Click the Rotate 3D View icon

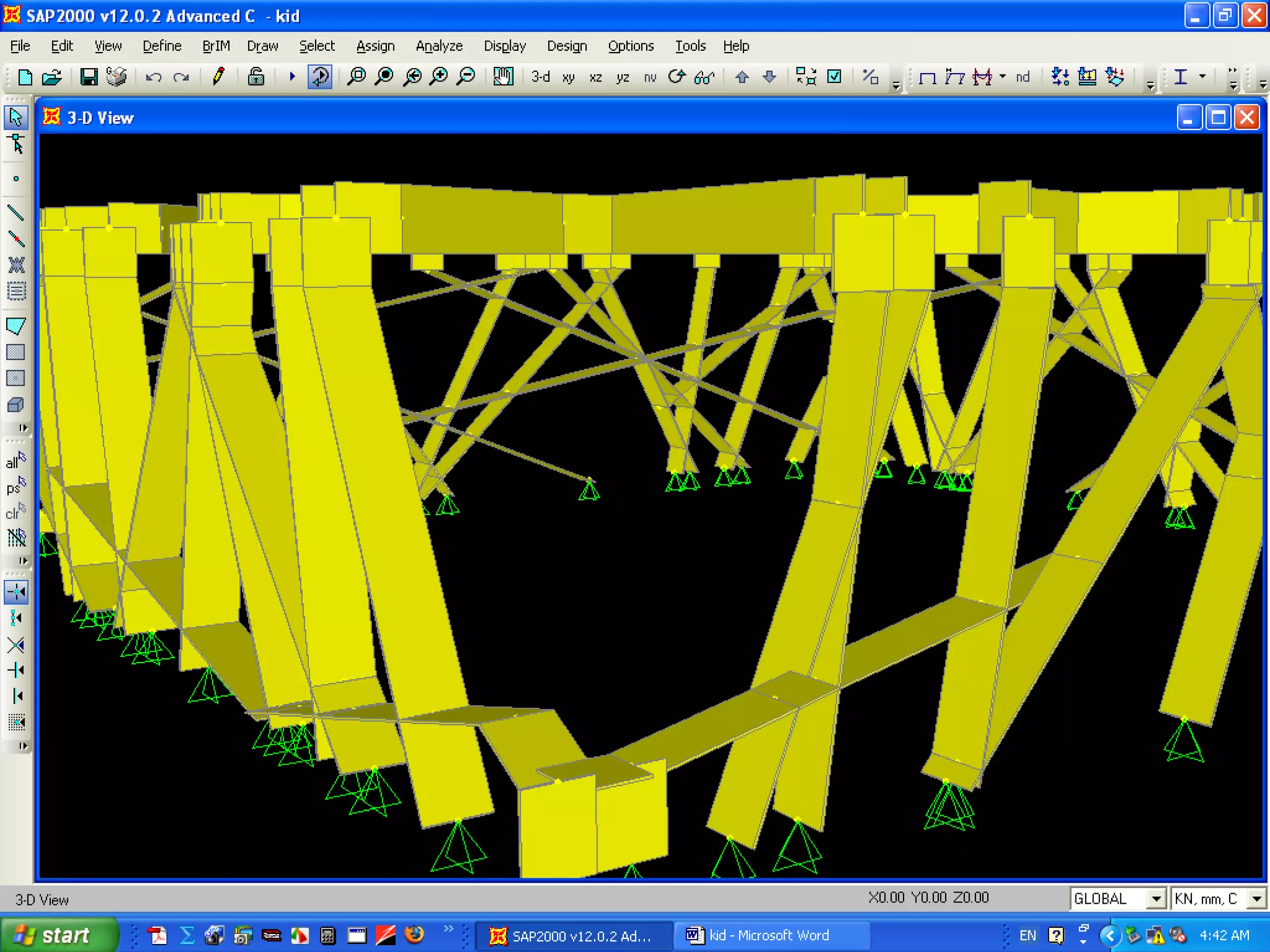tap(677, 77)
